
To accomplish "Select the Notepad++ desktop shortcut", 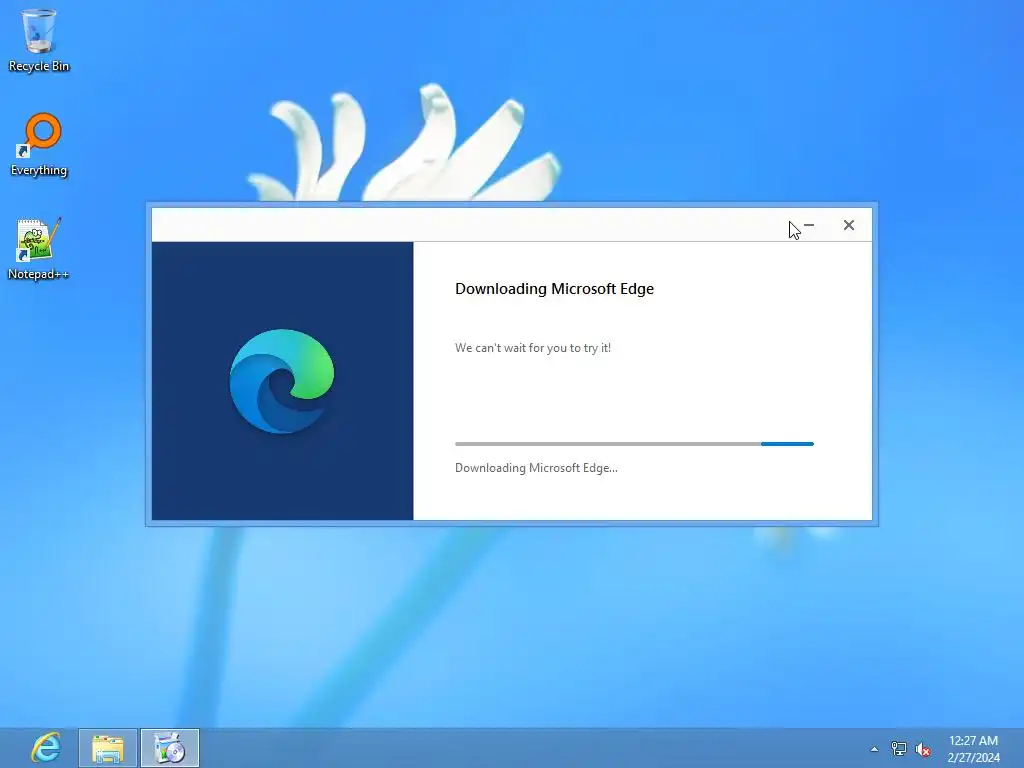I will point(39,249).
